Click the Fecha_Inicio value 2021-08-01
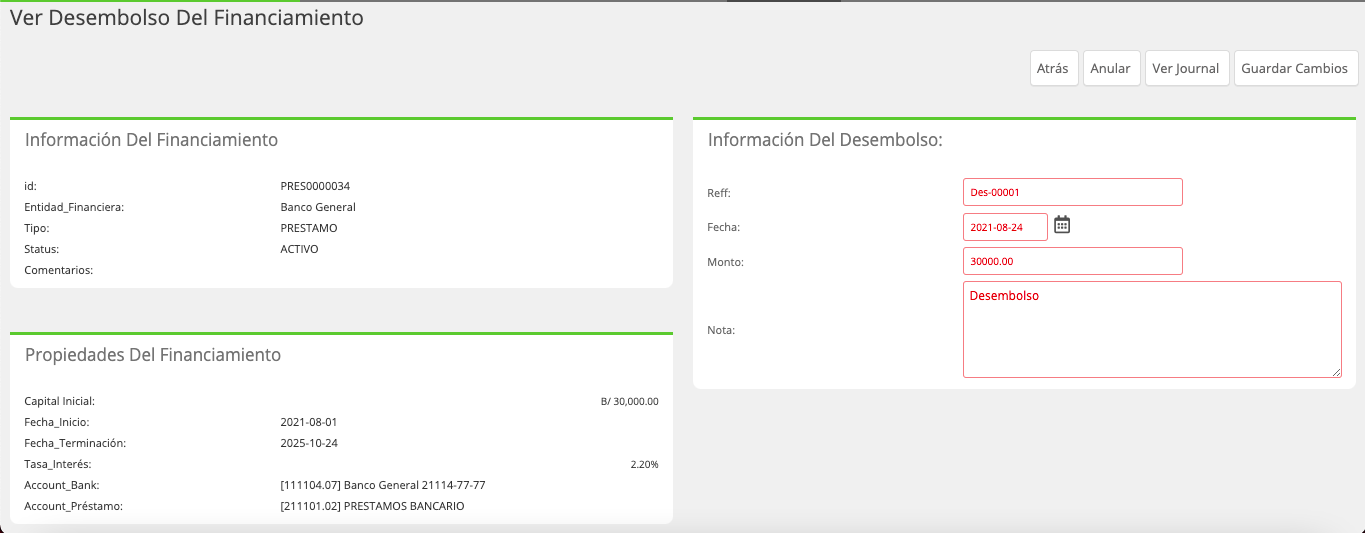1365x533 pixels. [309, 422]
